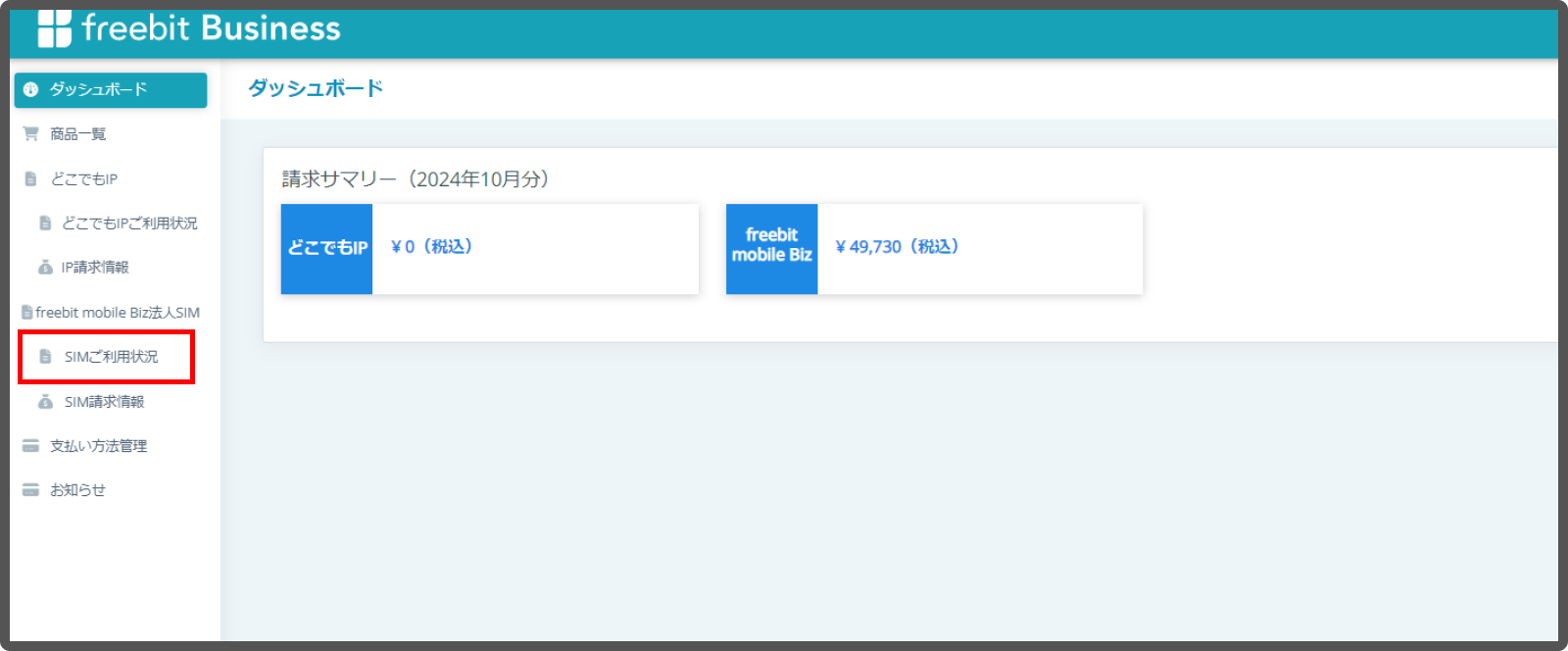Click the dashboard gauge icon in sidebar
This screenshot has height=651, width=1568.
click(30, 89)
